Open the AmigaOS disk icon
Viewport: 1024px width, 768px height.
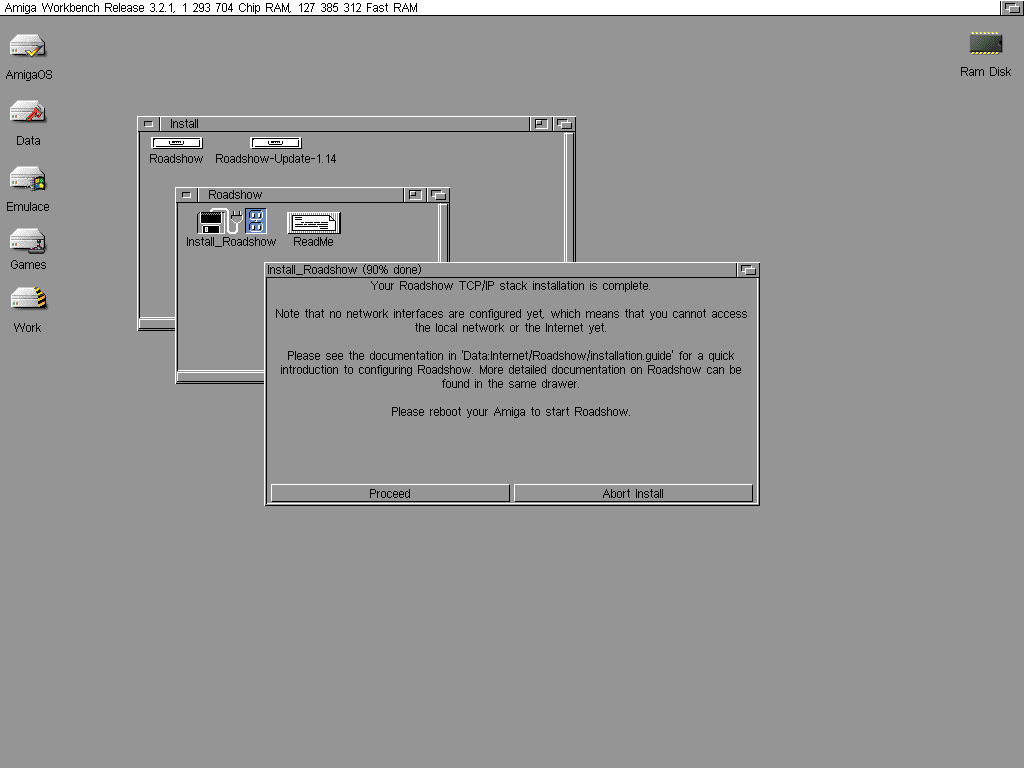28,47
